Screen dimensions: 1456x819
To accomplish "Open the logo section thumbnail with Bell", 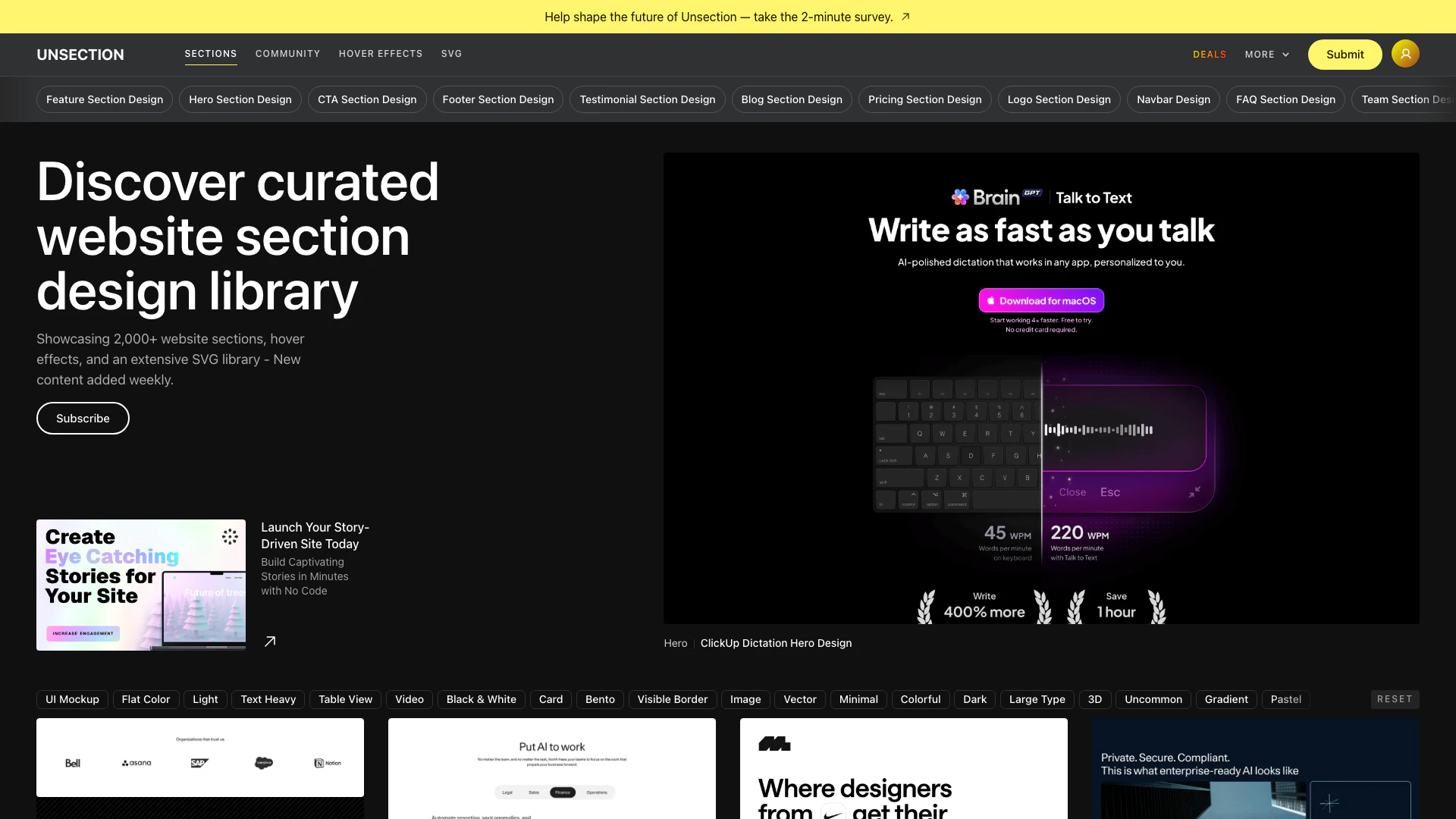I will click(200, 757).
